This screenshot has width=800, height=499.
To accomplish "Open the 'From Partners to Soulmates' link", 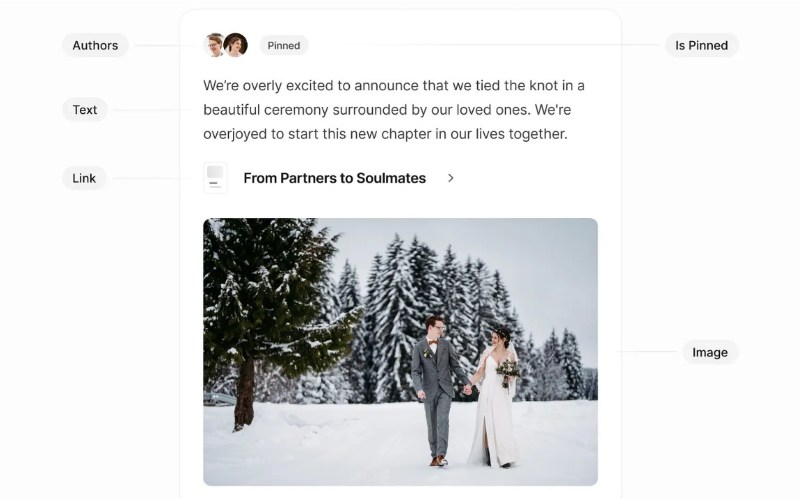I will tap(334, 178).
